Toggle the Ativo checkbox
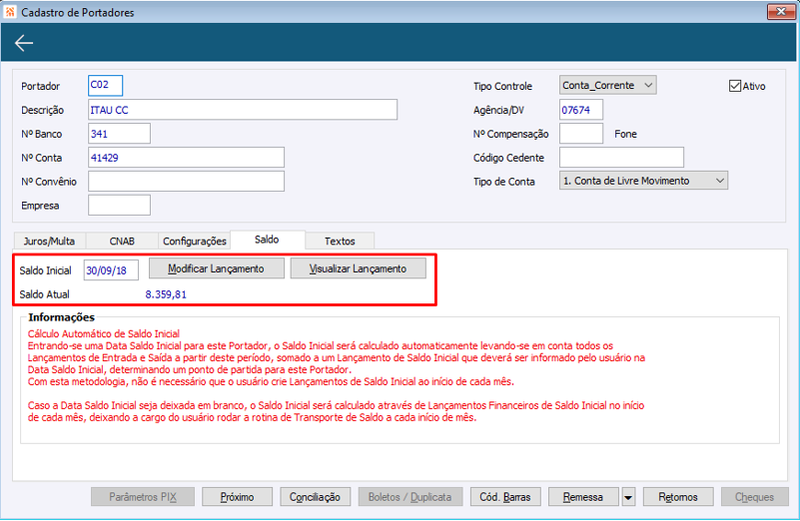The width and height of the screenshot is (800, 521). [735, 86]
